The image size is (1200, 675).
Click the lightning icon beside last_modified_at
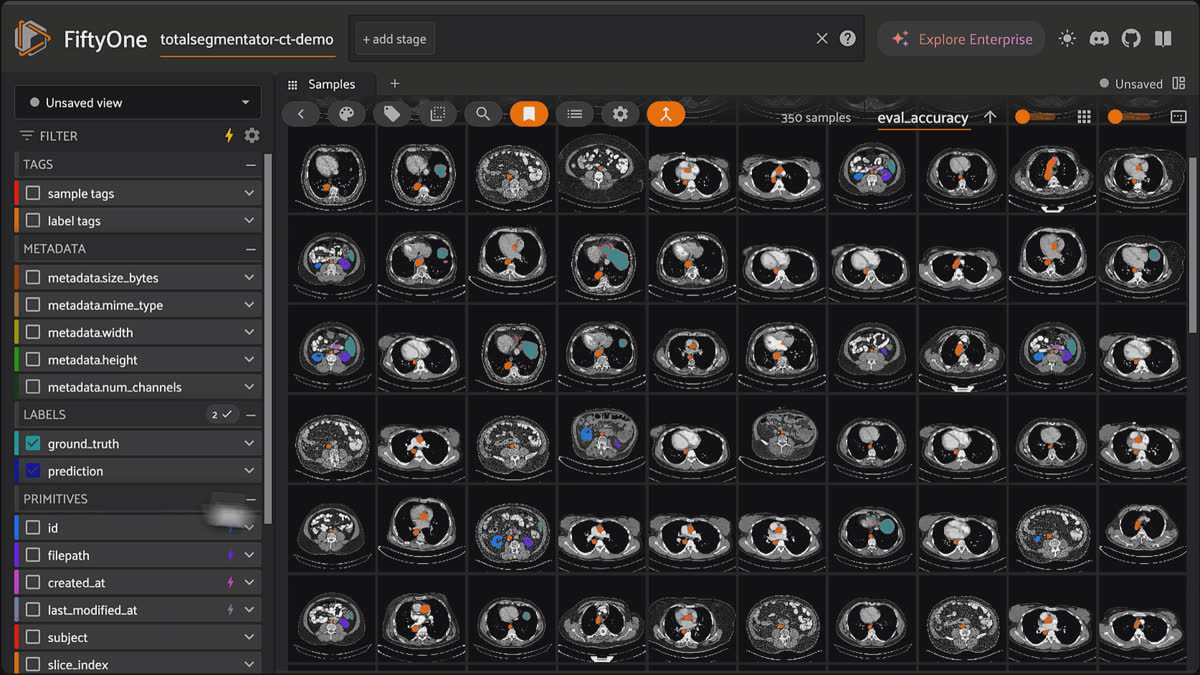click(x=230, y=610)
